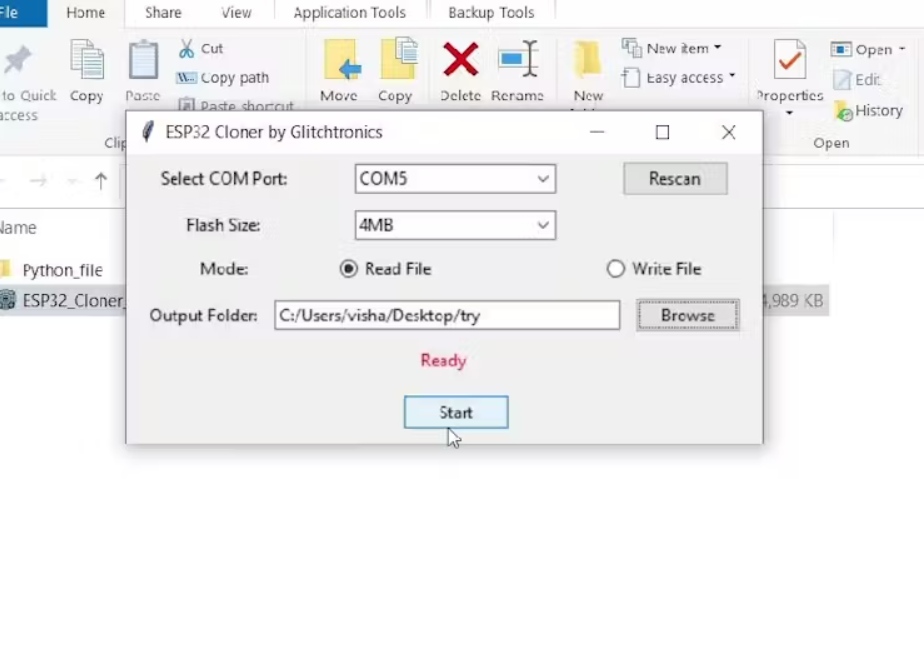Click the Cut scissors icon

[186, 48]
